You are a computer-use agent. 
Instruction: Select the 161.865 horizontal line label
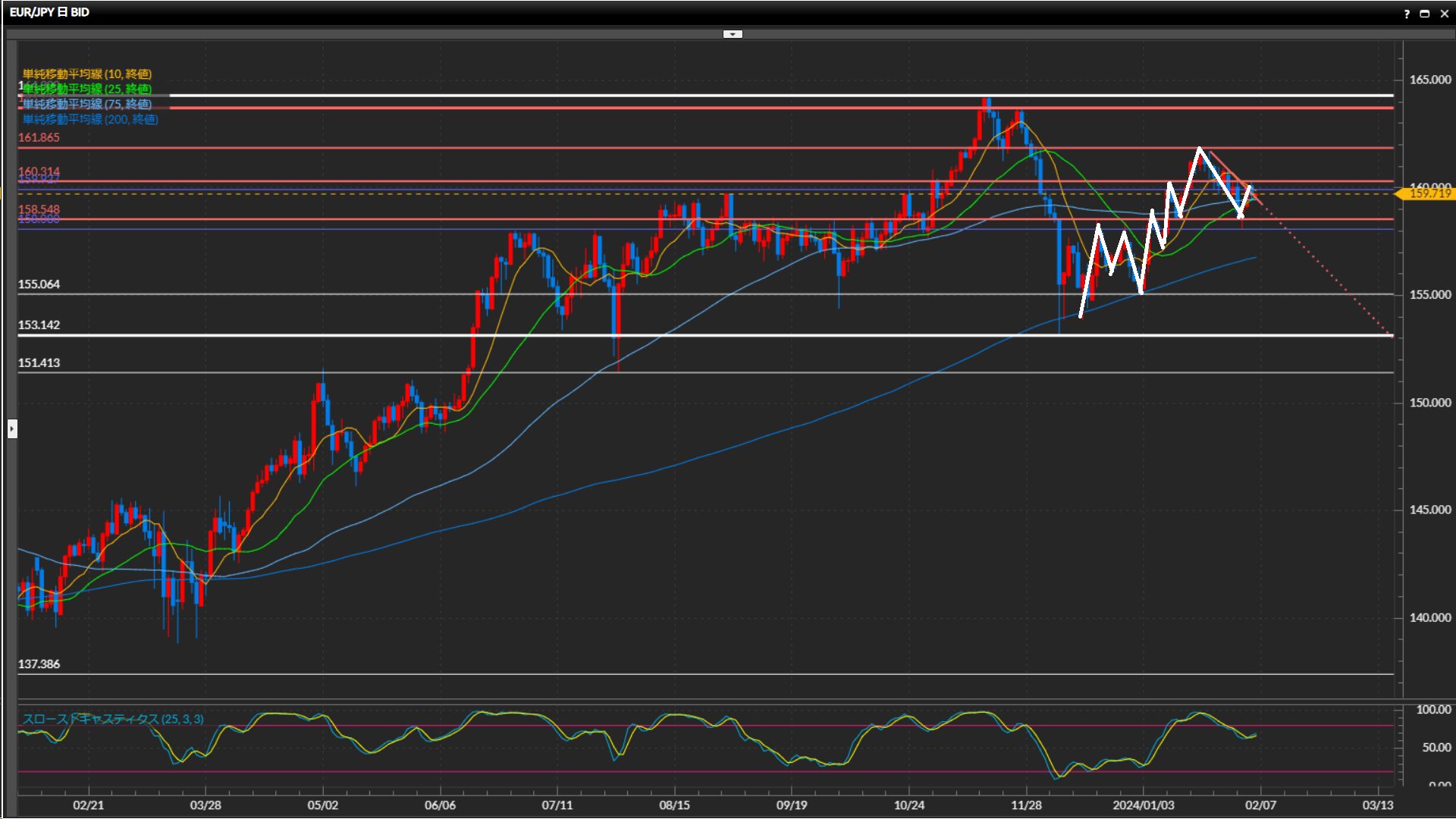[x=39, y=137]
